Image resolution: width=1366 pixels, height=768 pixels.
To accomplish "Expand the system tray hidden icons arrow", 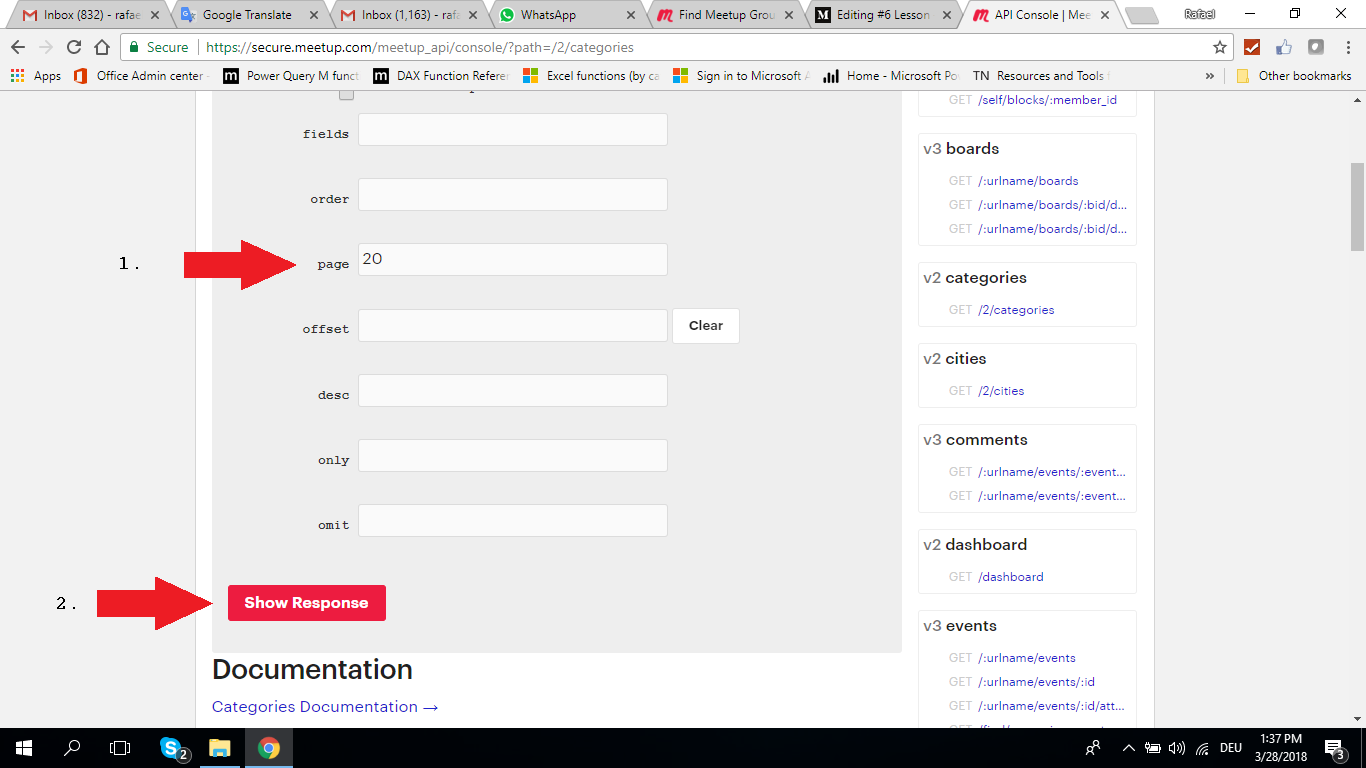I will [x=1129, y=748].
